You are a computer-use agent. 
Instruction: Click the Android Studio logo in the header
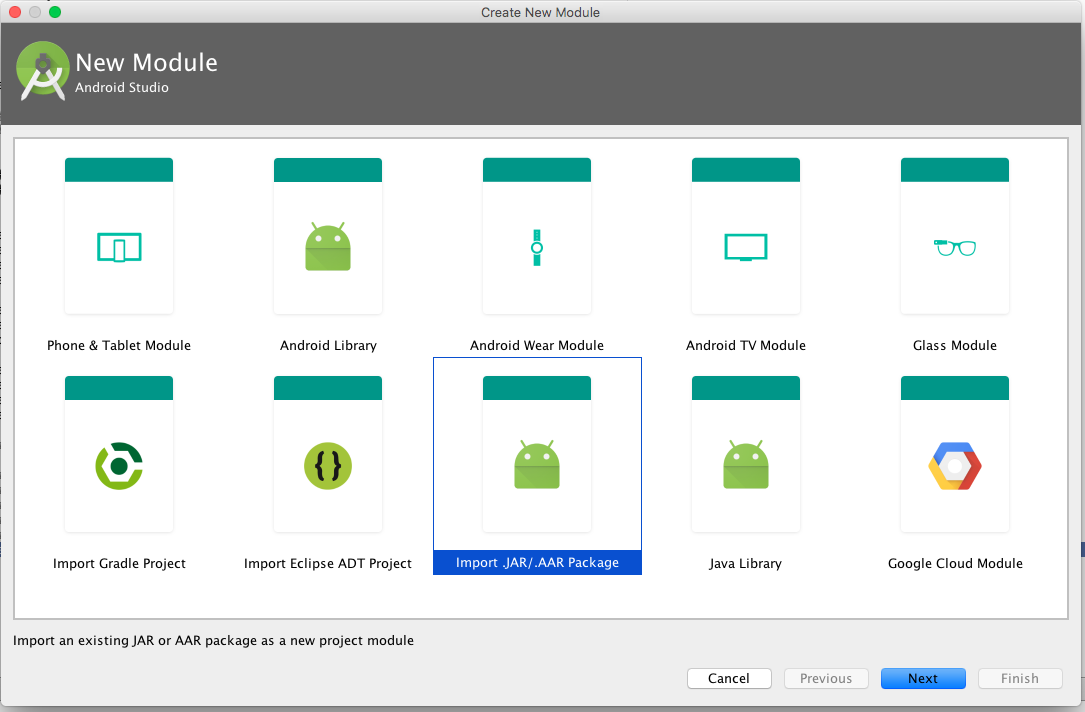[x=42, y=70]
